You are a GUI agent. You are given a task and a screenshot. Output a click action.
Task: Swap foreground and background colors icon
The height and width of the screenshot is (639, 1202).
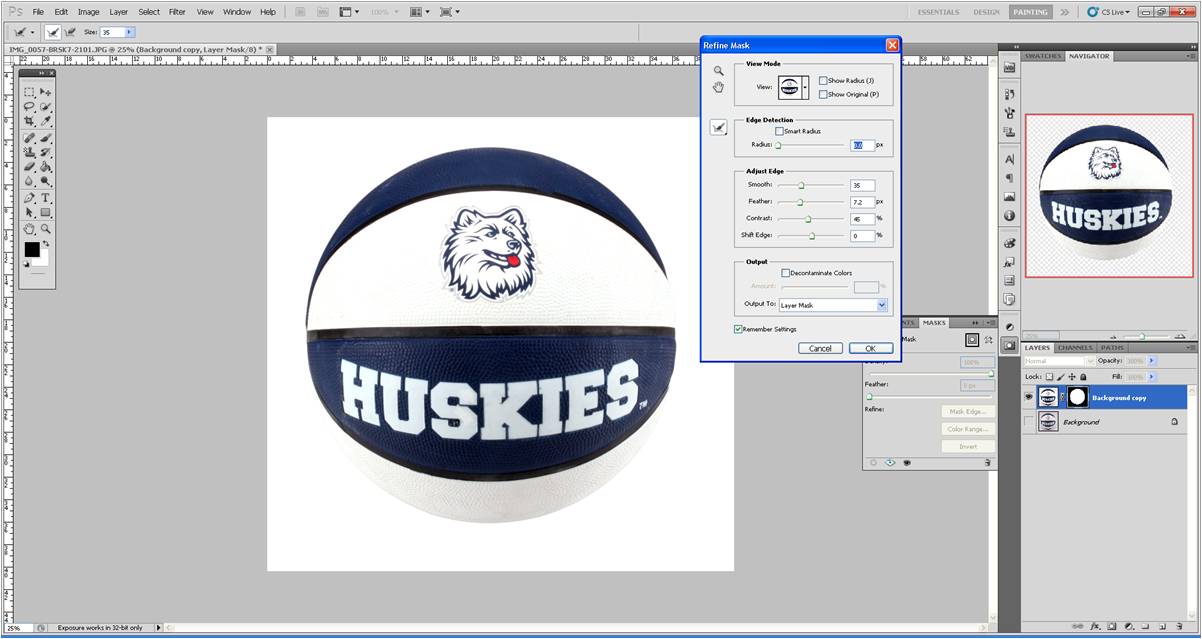coord(46,243)
